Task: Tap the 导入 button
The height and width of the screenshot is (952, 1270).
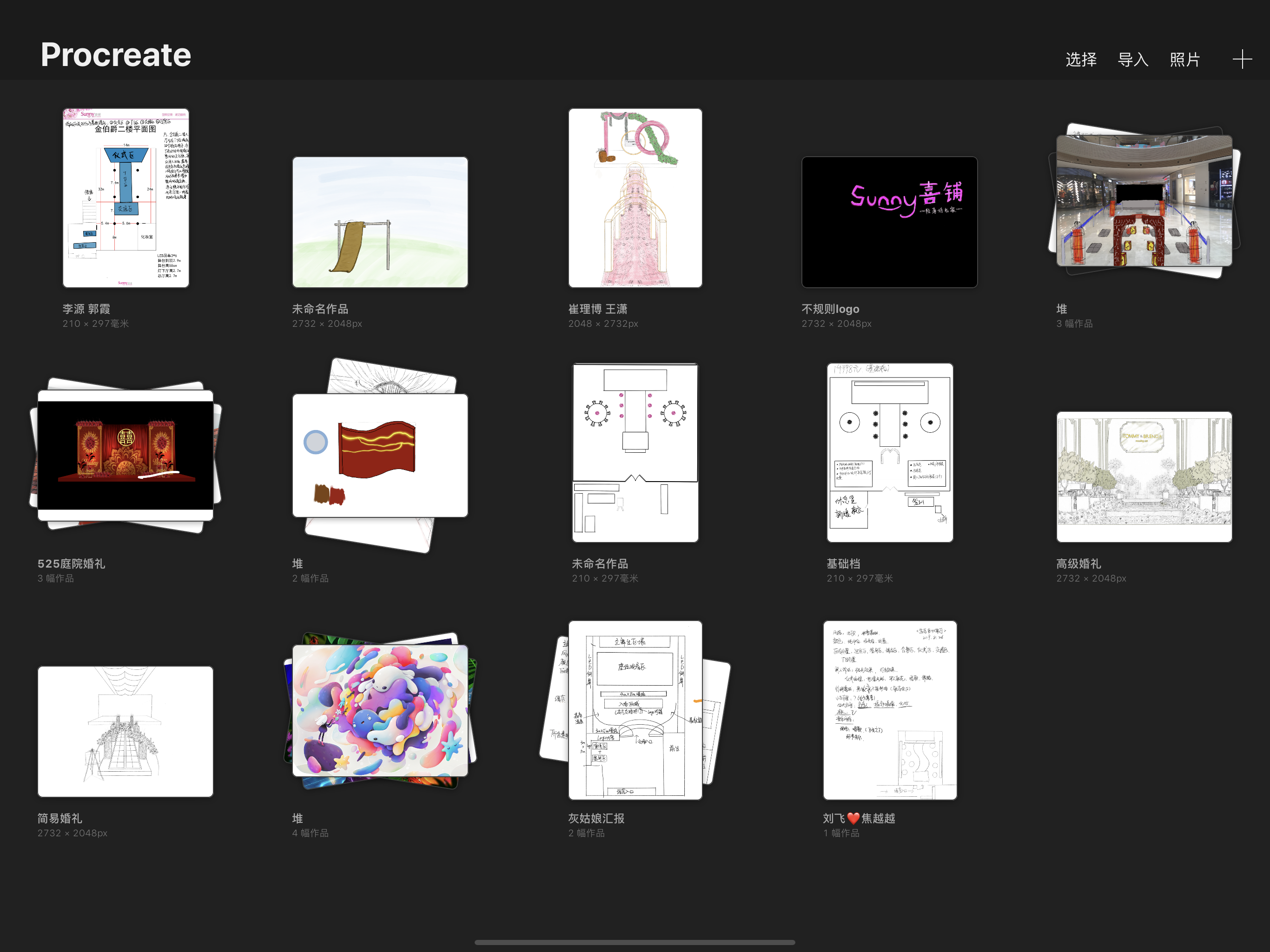Action: [1133, 59]
